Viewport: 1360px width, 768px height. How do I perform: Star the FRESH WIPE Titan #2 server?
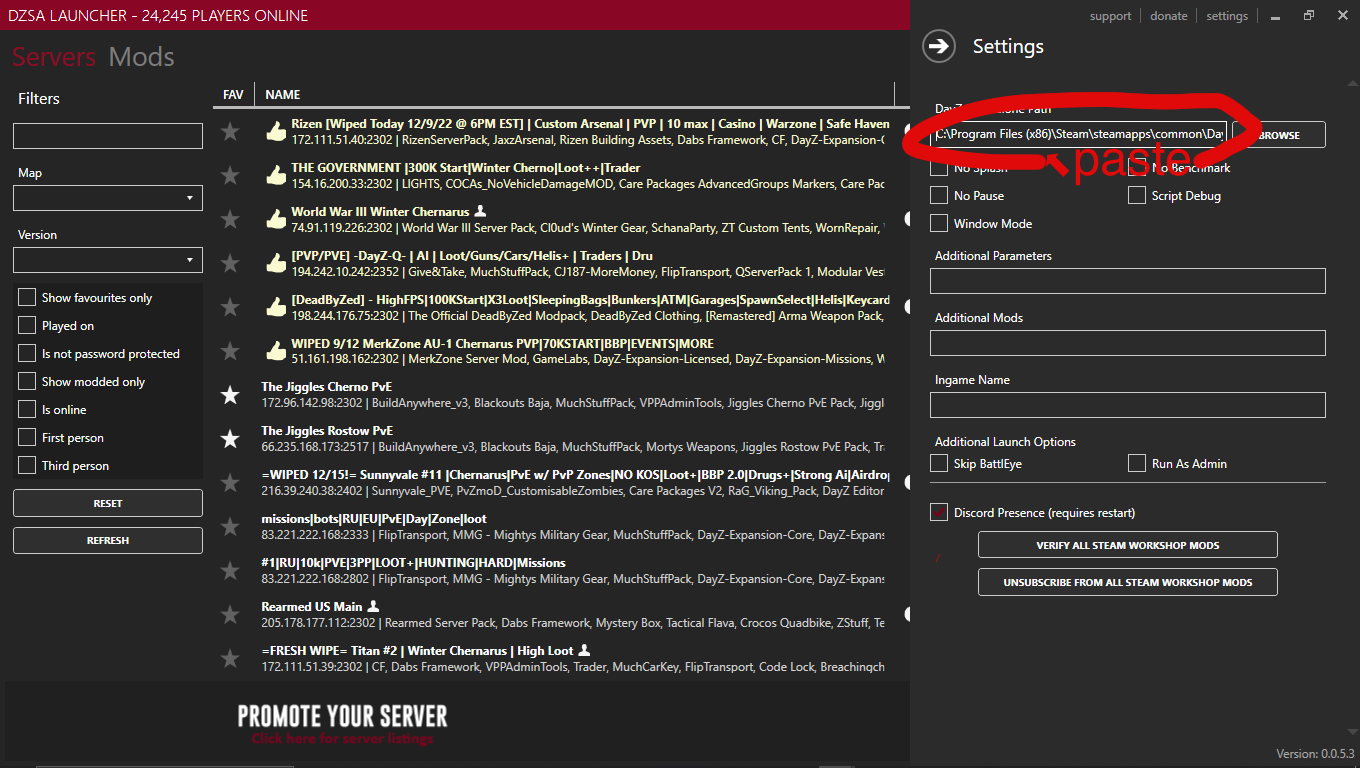[230, 659]
